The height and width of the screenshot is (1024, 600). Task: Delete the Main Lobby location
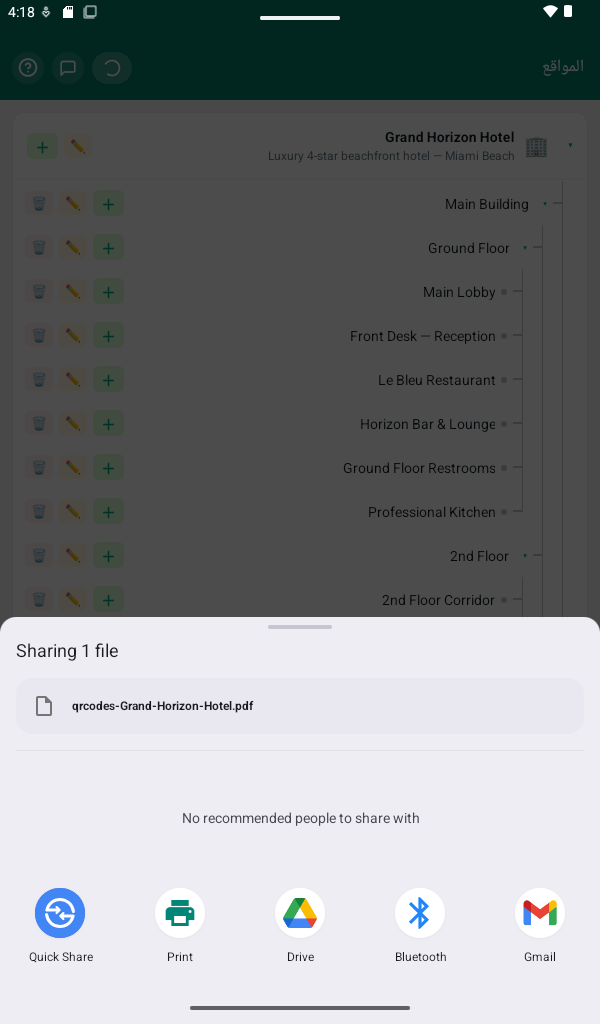[x=39, y=292]
